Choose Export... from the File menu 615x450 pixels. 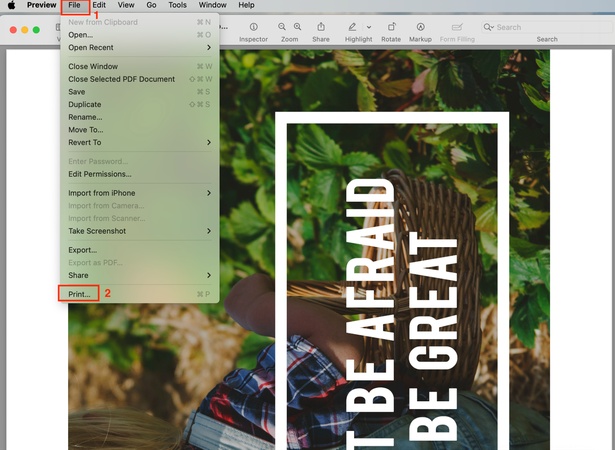pyautogui.click(x=140, y=250)
